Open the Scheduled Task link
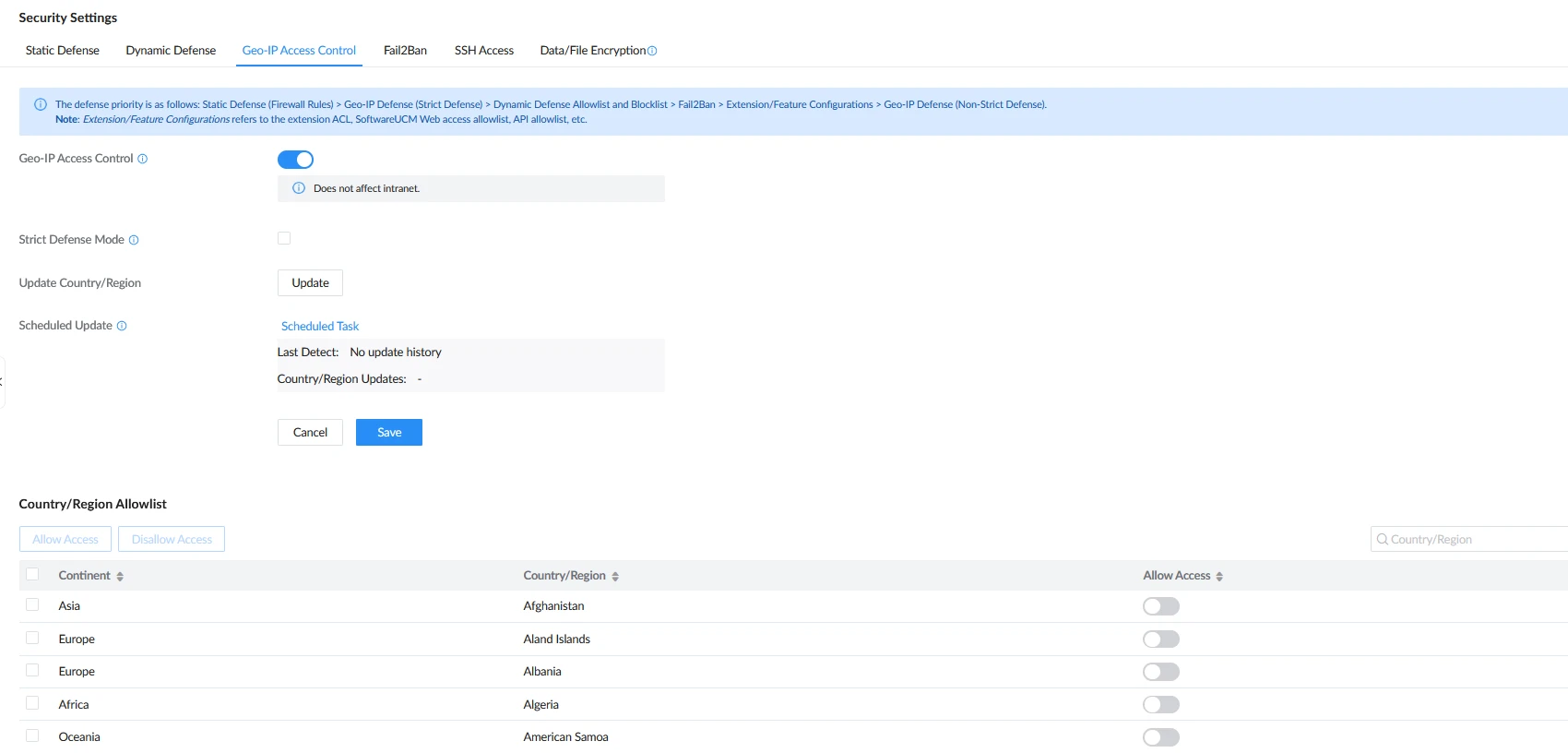This screenshot has height=753, width=1568. 320,326
